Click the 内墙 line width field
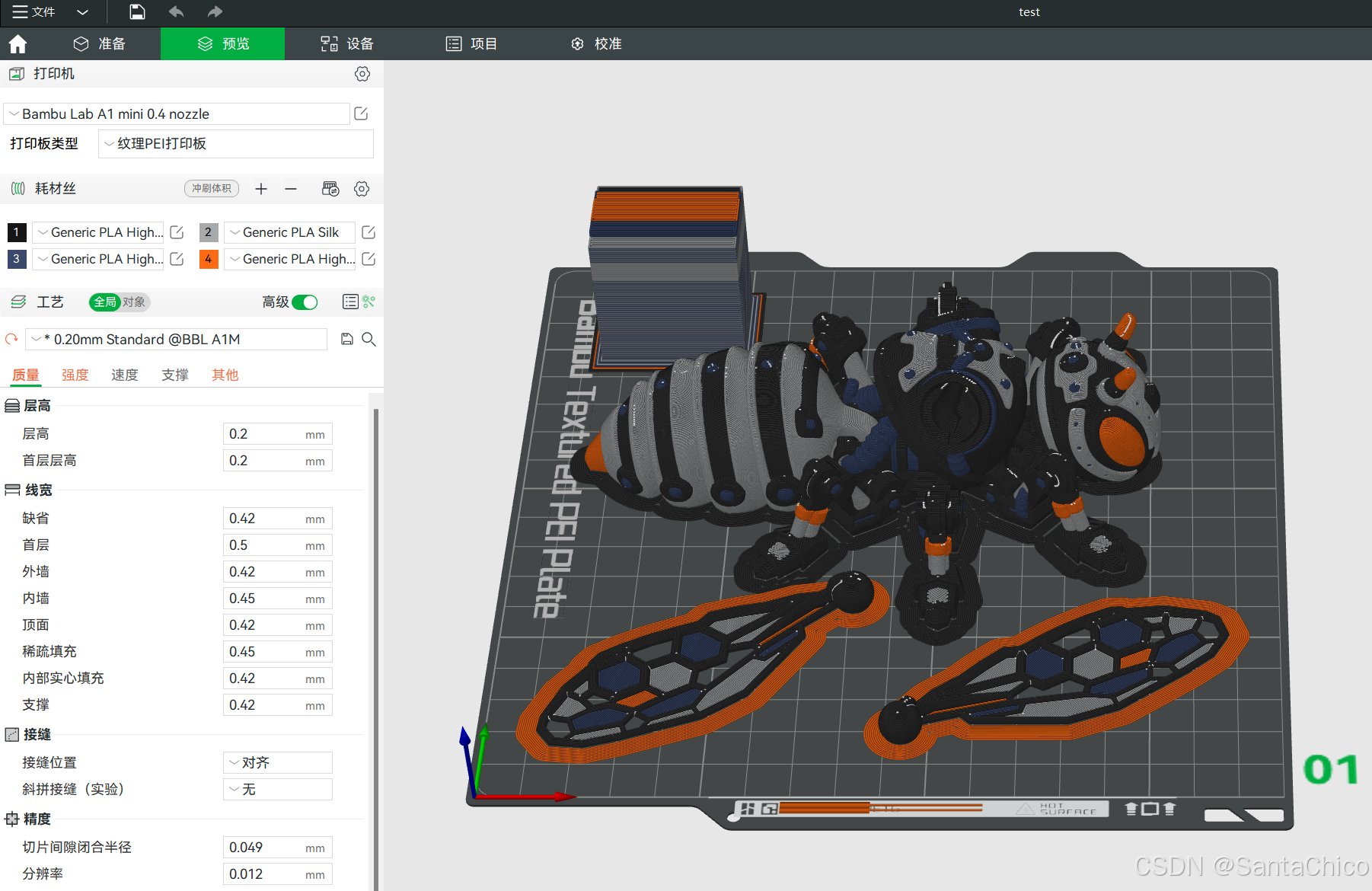This screenshot has width=1372, height=891. click(x=278, y=599)
